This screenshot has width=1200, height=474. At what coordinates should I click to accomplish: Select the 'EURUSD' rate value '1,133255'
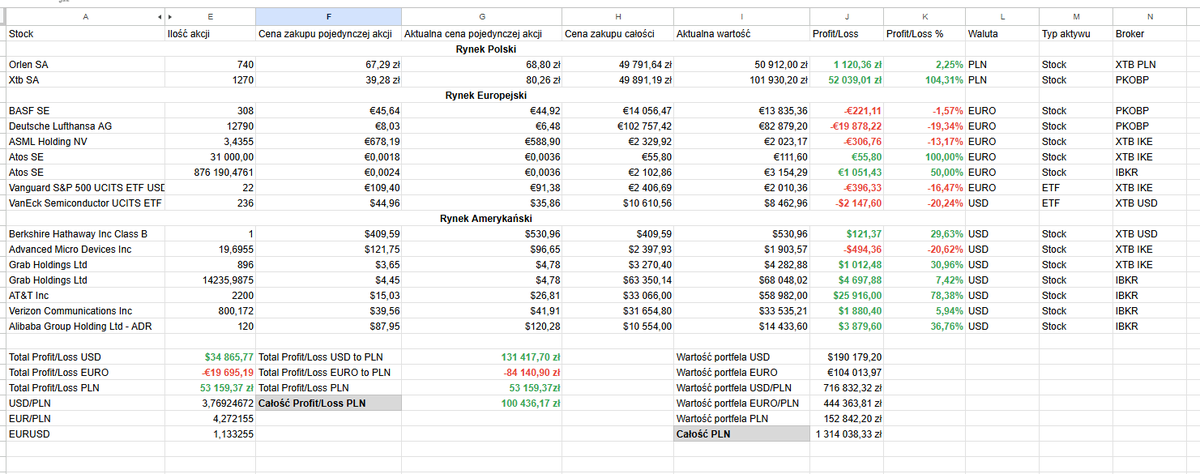[210, 434]
